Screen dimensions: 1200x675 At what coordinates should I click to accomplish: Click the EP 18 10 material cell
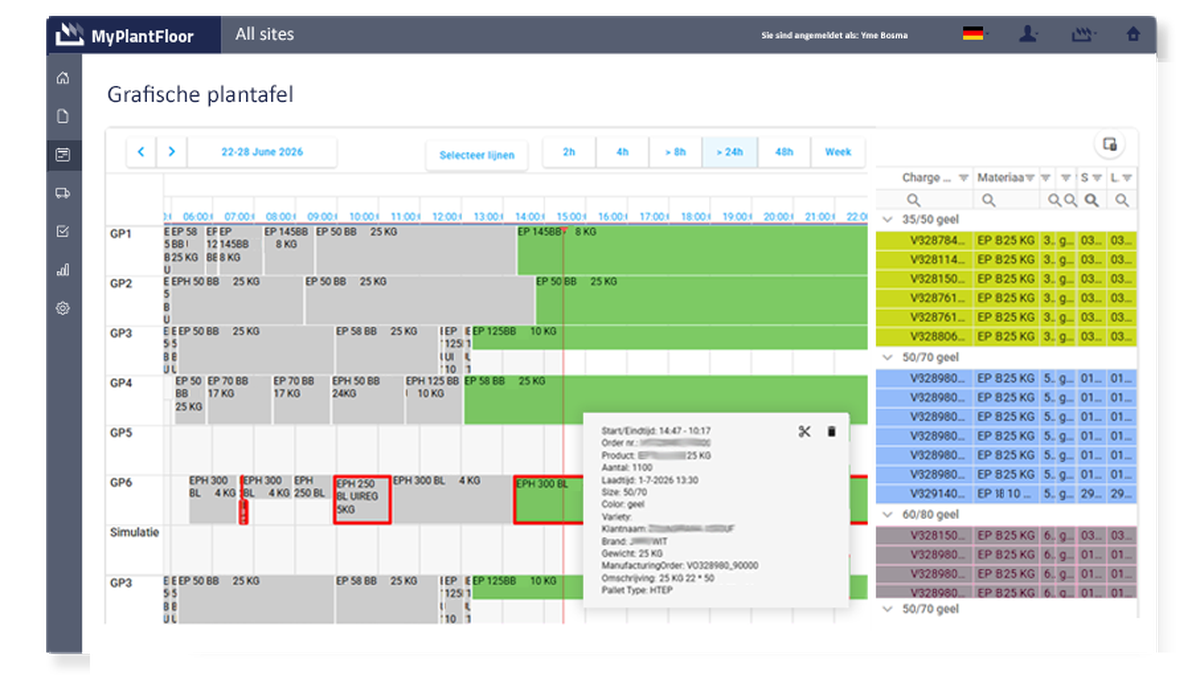pos(1005,494)
